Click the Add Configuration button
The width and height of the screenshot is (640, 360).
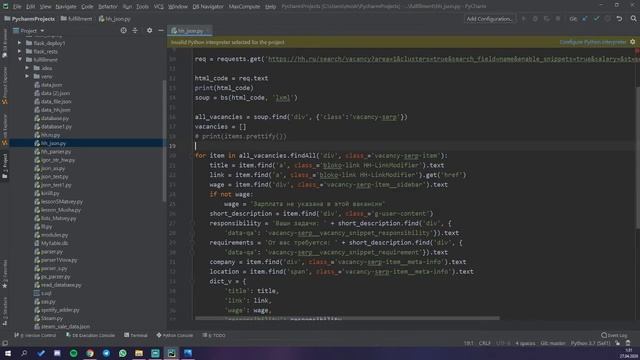tap(489, 19)
